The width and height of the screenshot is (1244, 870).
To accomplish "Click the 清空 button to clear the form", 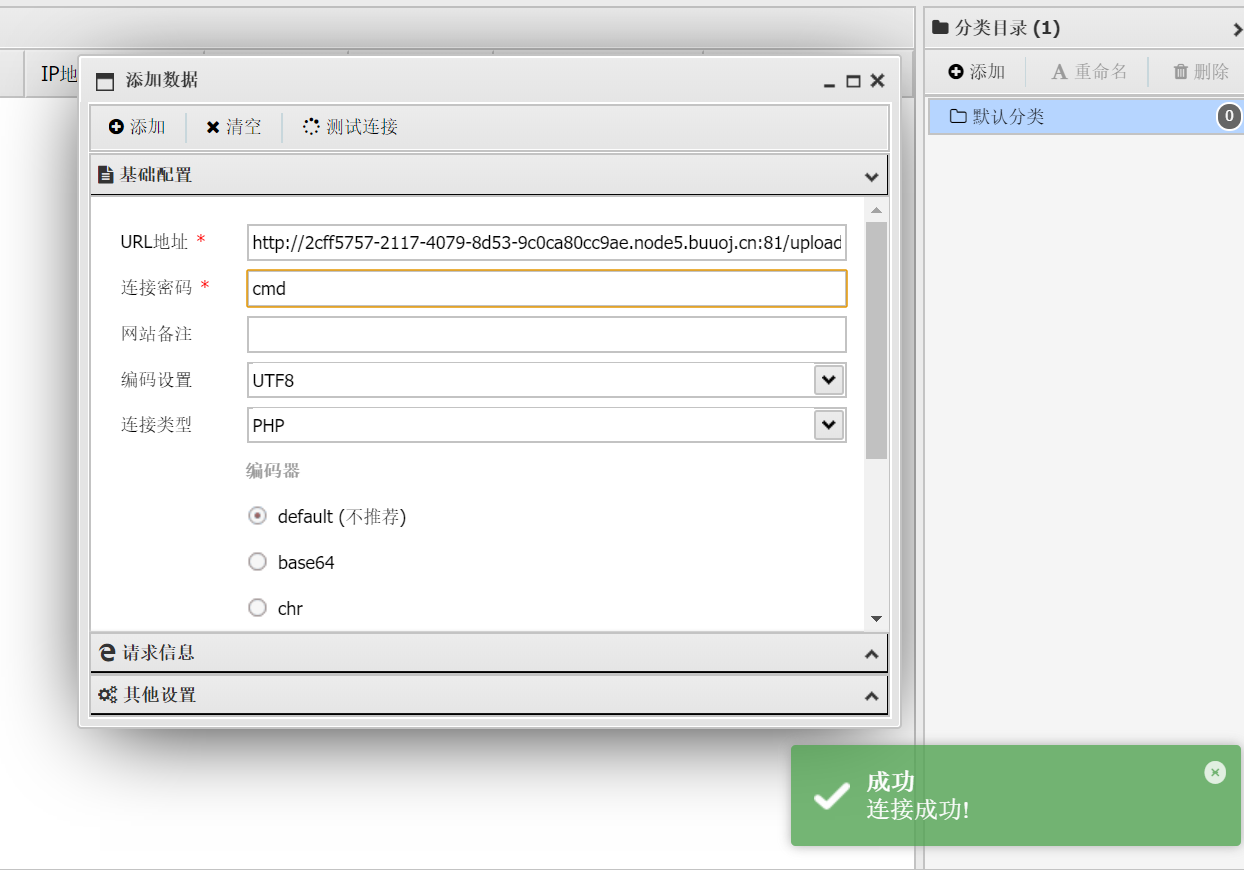I will tap(233, 127).
